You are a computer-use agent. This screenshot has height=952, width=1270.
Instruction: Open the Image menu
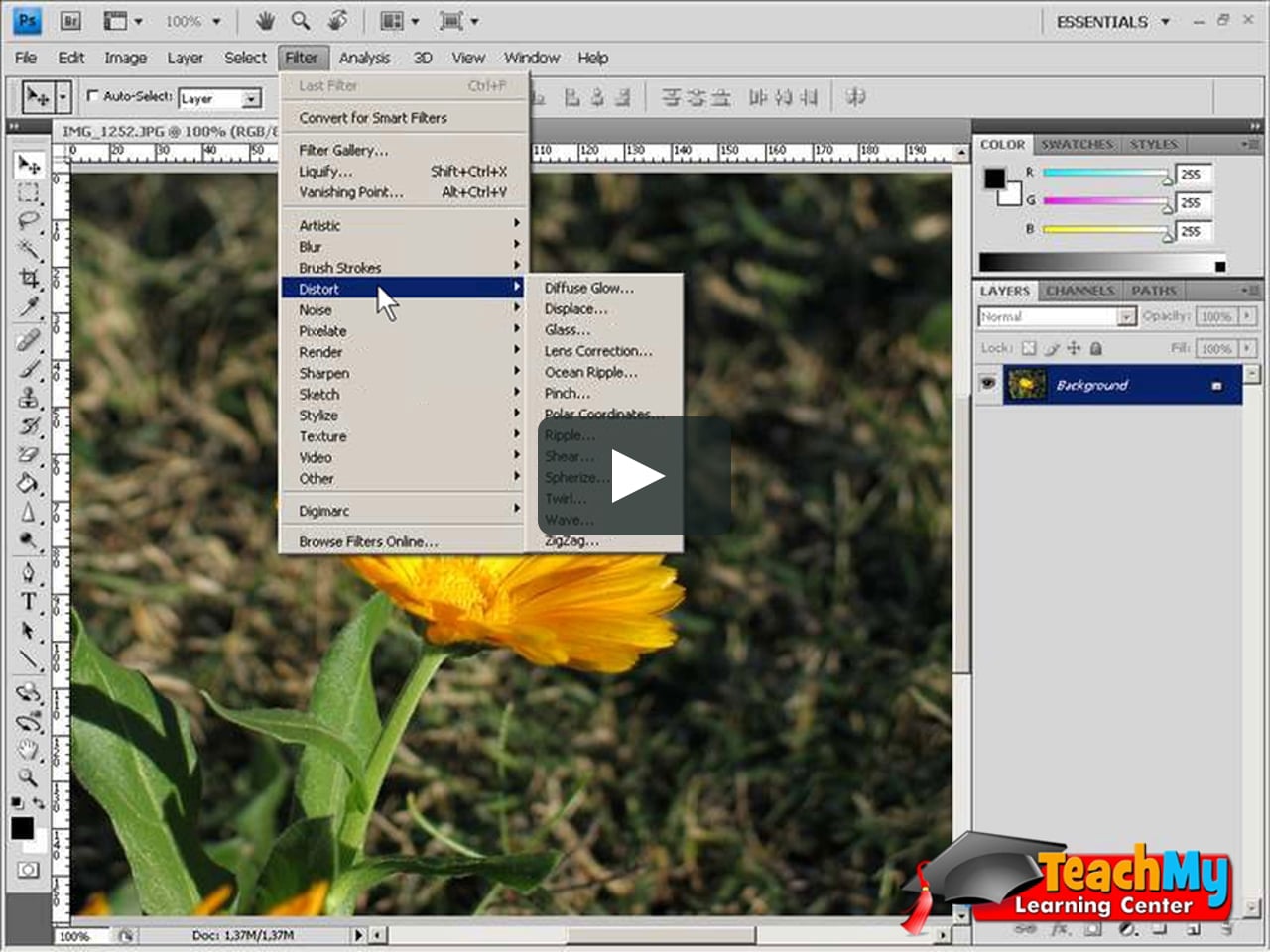click(x=125, y=58)
